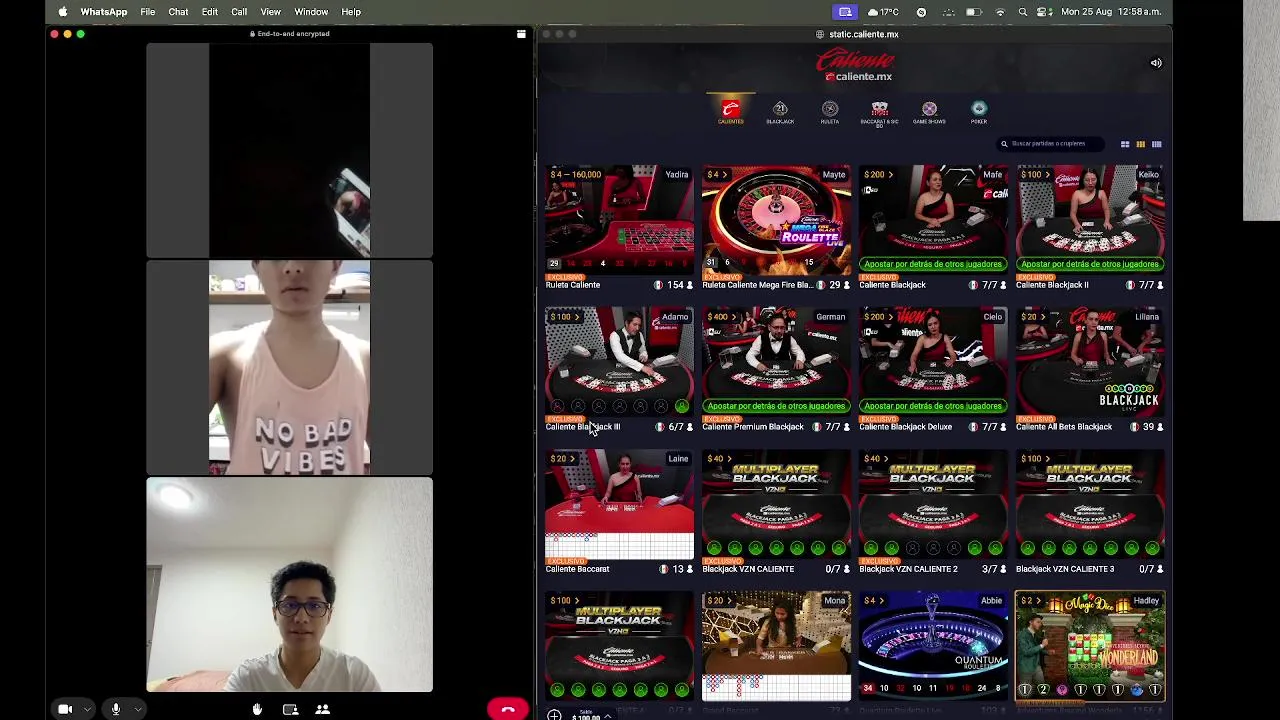Expand camera options chevron in WhatsApp call
Image resolution: width=1280 pixels, height=720 pixels.
tap(87, 709)
